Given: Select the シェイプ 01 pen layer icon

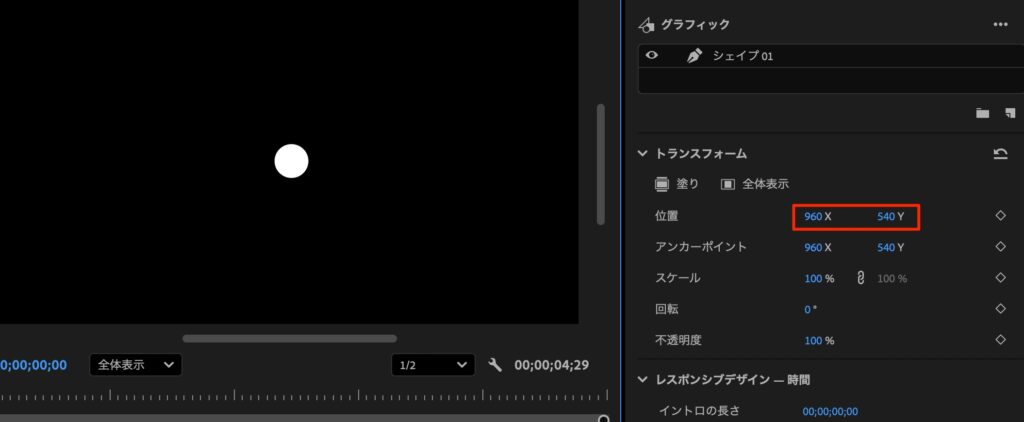Looking at the screenshot, I should tap(694, 57).
